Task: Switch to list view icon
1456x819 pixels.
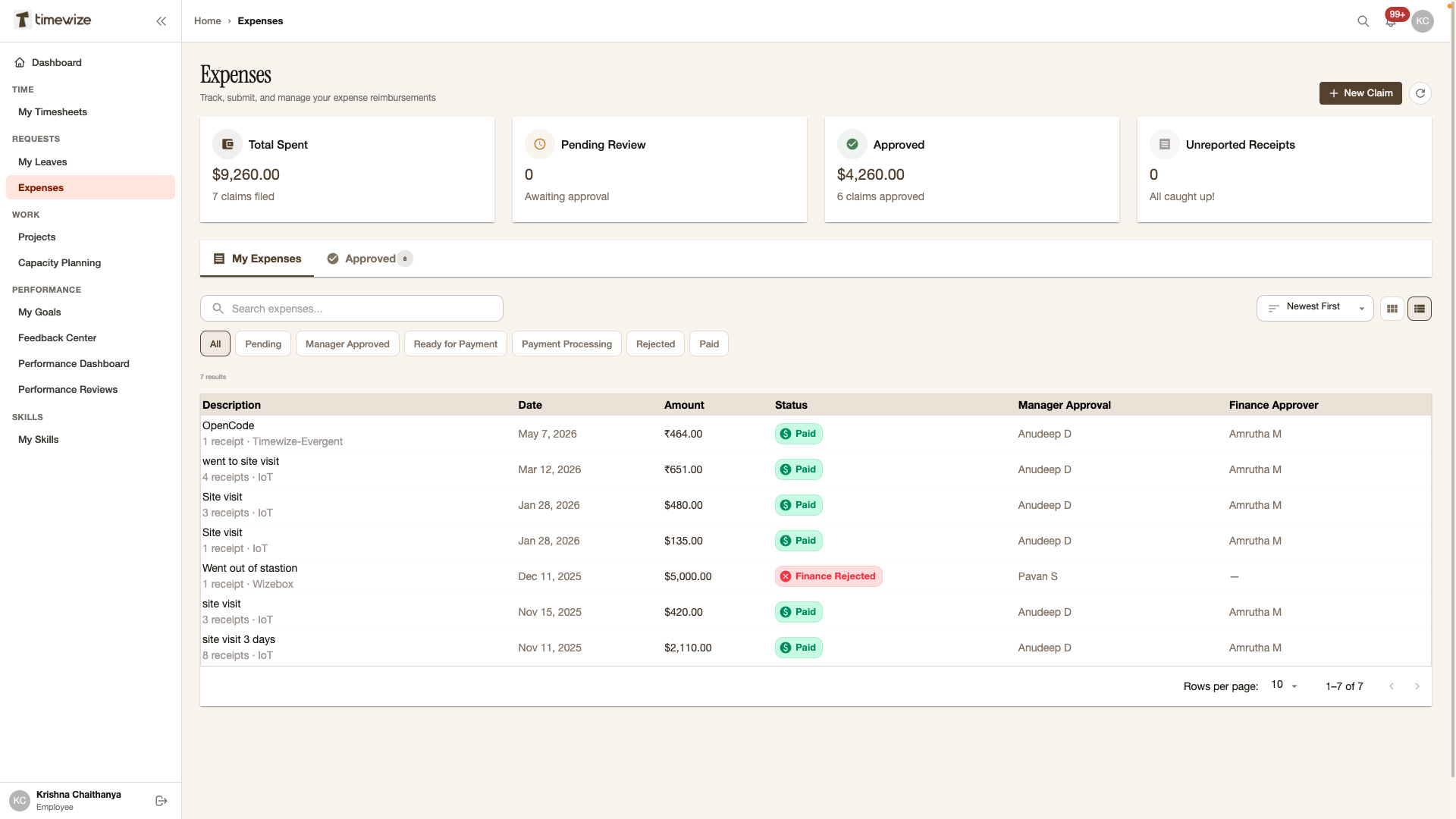Action: pos(1420,309)
